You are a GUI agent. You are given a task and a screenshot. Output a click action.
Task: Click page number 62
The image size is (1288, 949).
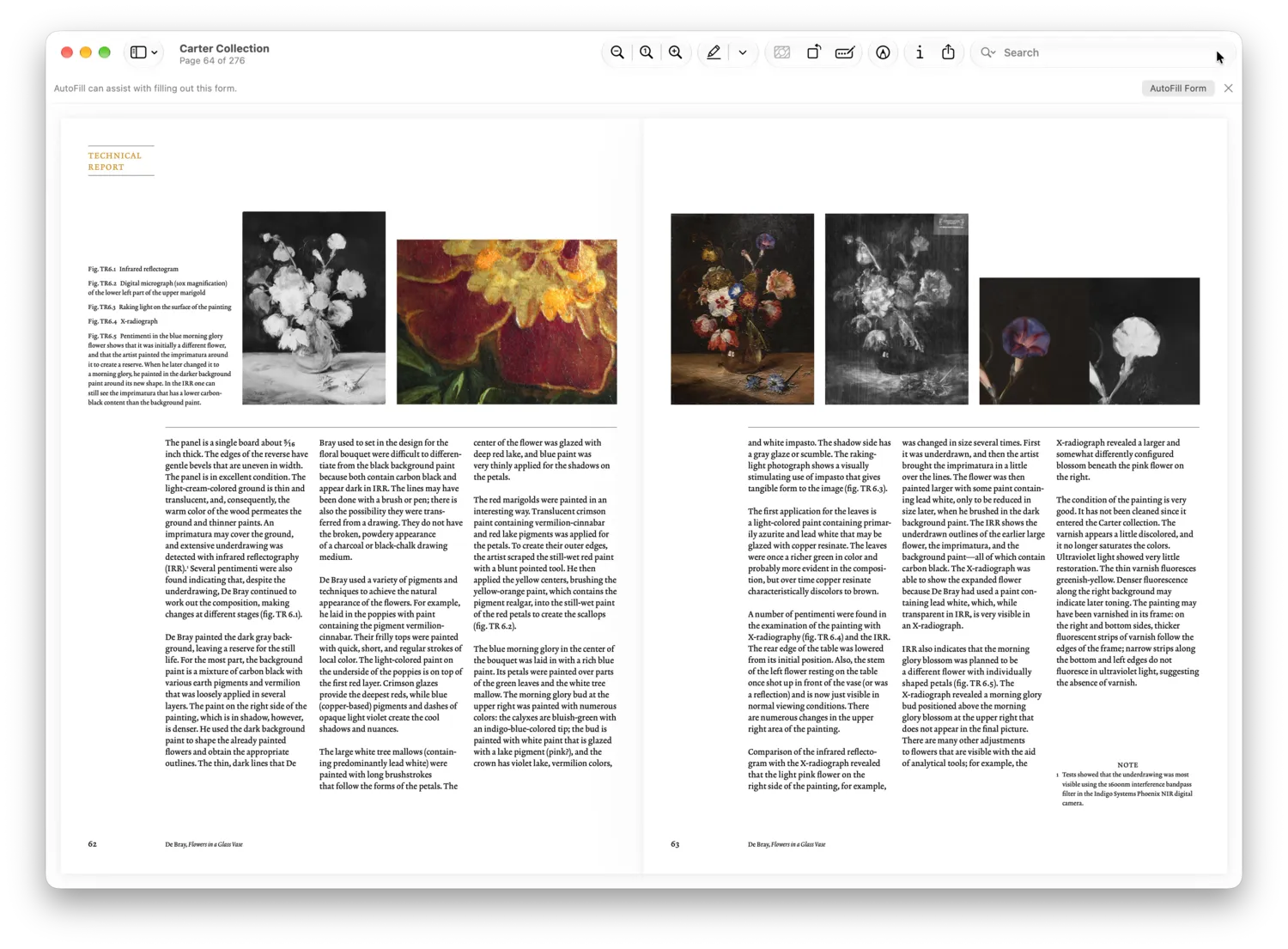[x=93, y=844]
